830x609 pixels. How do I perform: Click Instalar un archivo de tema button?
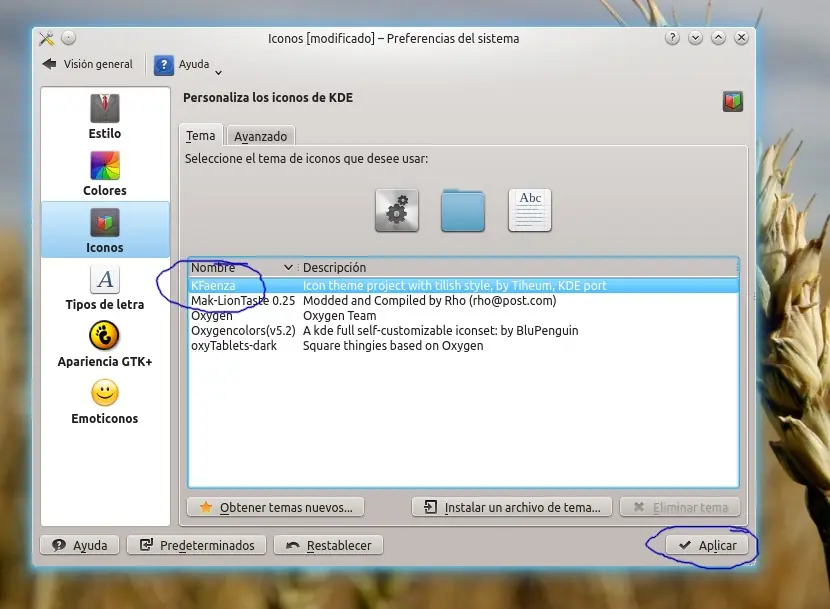point(512,507)
